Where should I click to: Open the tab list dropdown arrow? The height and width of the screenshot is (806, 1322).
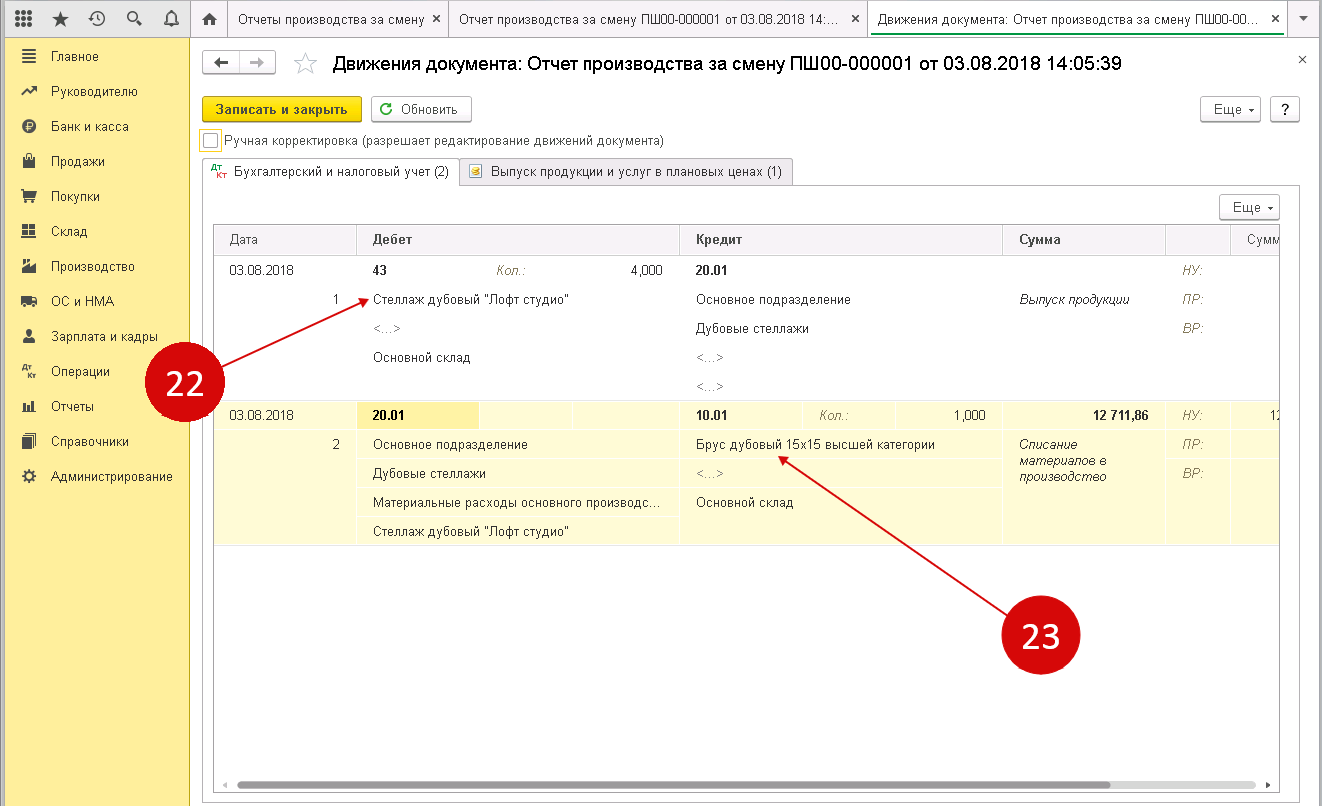[x=1302, y=19]
